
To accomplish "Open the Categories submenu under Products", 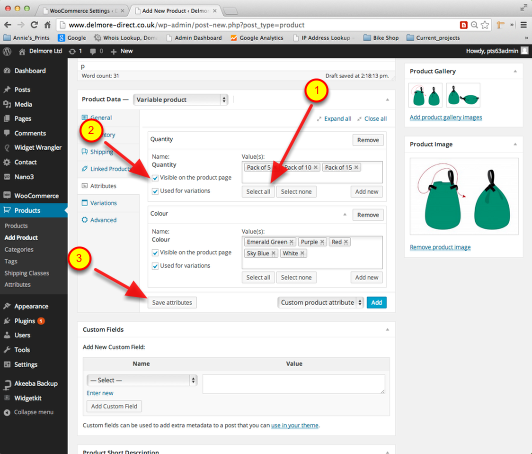I will click(x=19, y=249).
